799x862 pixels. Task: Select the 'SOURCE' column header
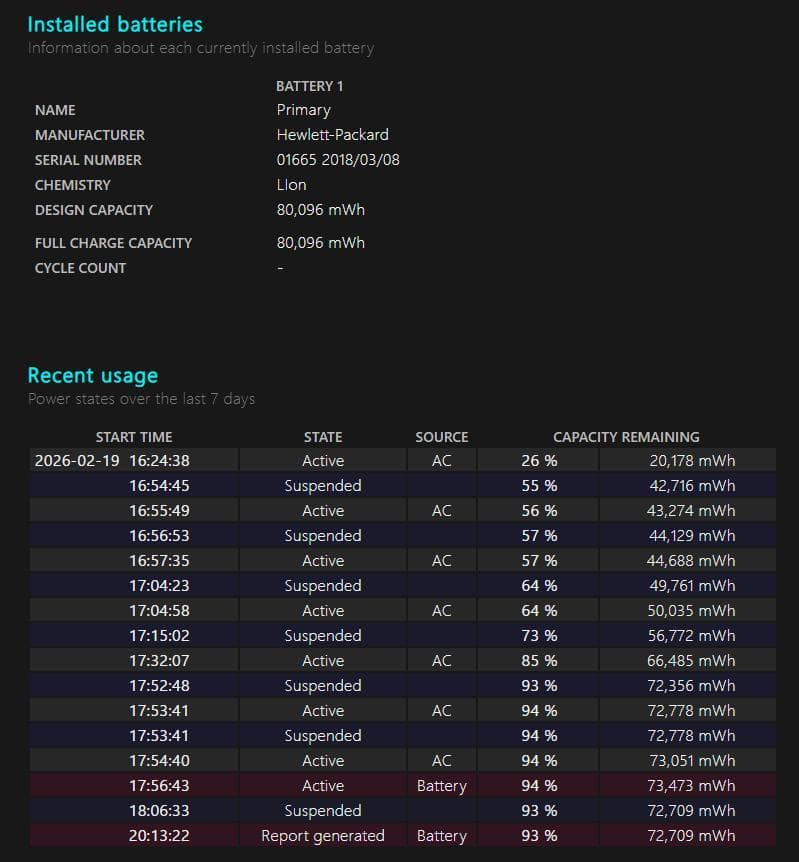[x=441, y=437]
